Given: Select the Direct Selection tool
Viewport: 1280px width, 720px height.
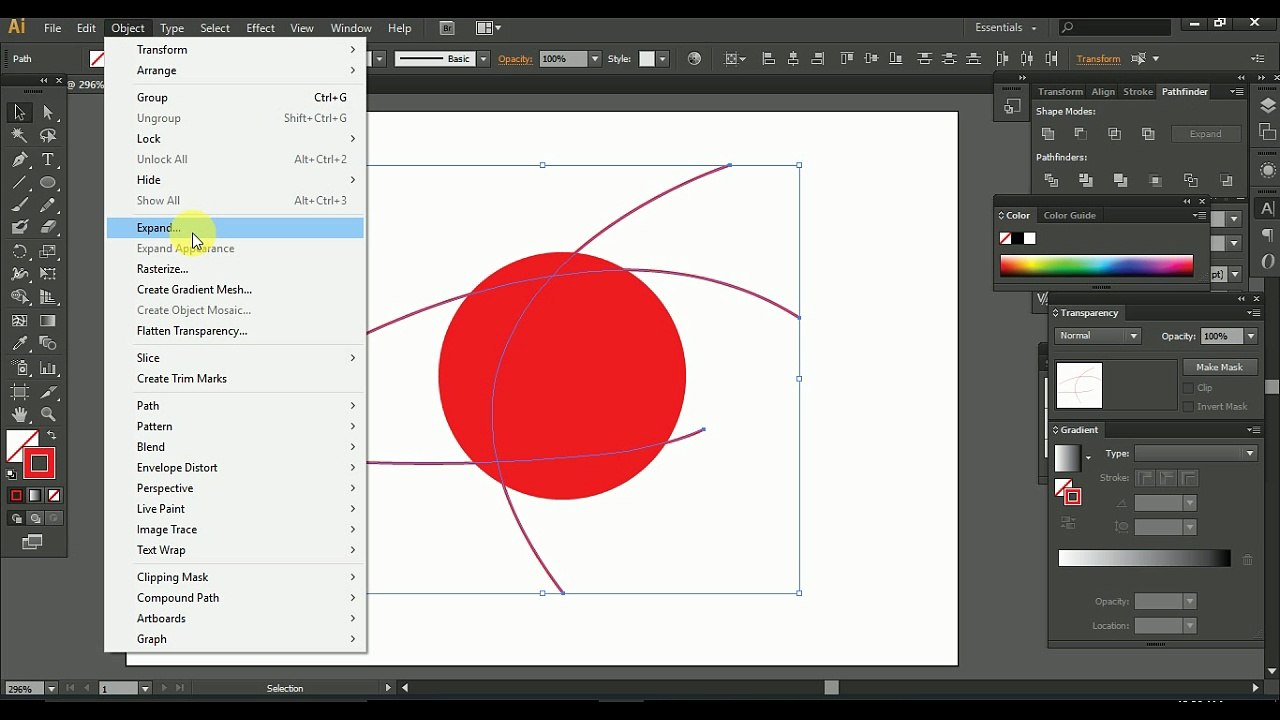Looking at the screenshot, I should 48,113.
